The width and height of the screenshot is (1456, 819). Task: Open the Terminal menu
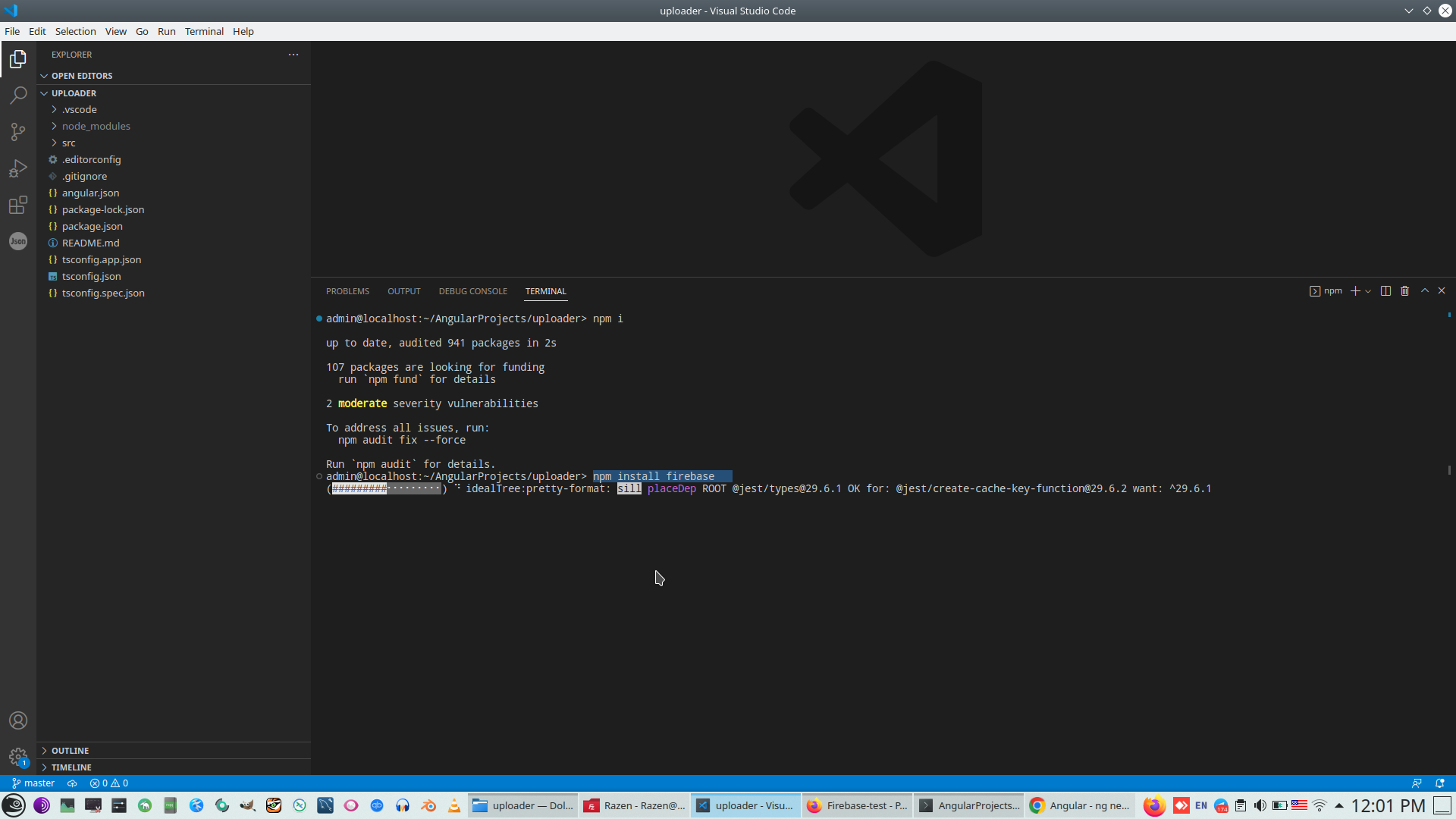(204, 31)
